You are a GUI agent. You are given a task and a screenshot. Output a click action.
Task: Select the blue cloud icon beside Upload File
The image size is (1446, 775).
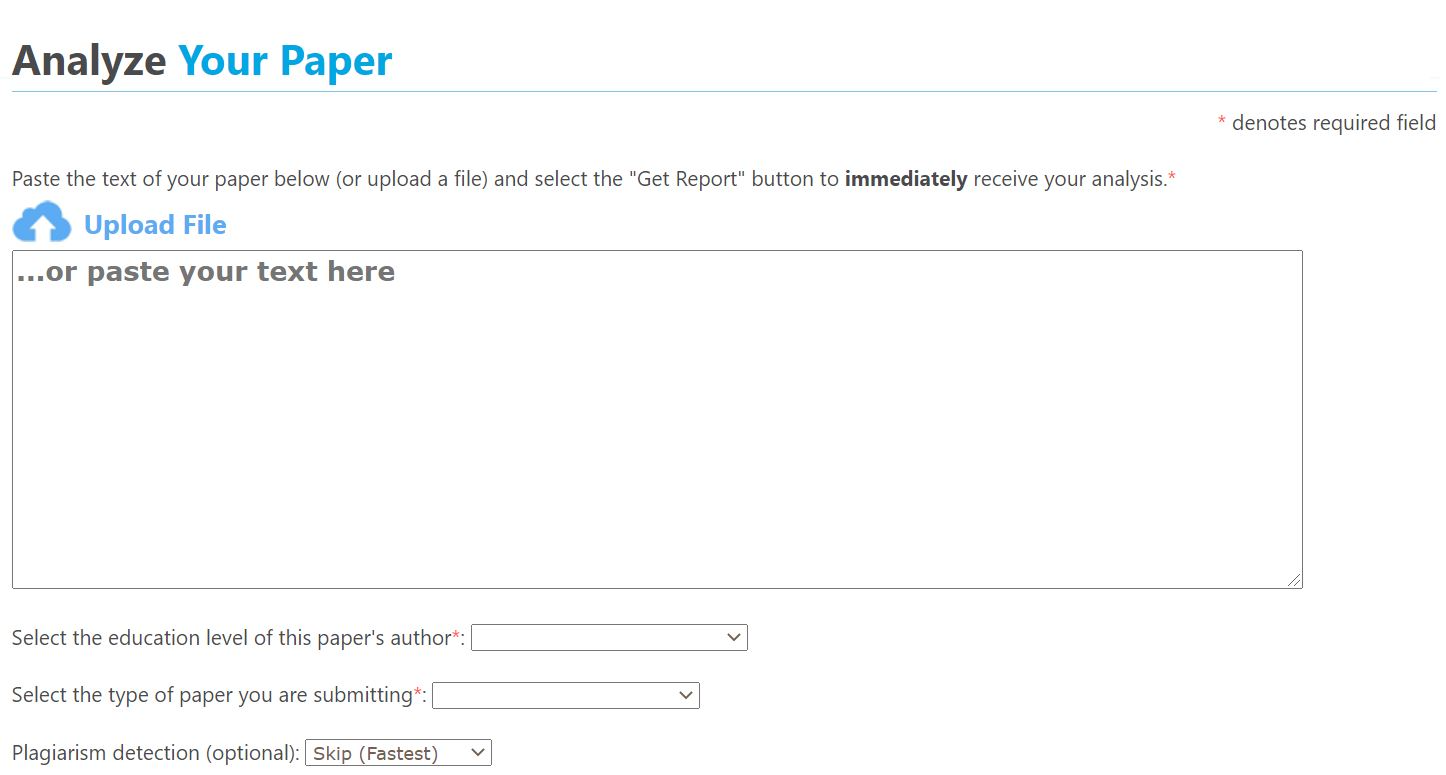click(x=39, y=221)
